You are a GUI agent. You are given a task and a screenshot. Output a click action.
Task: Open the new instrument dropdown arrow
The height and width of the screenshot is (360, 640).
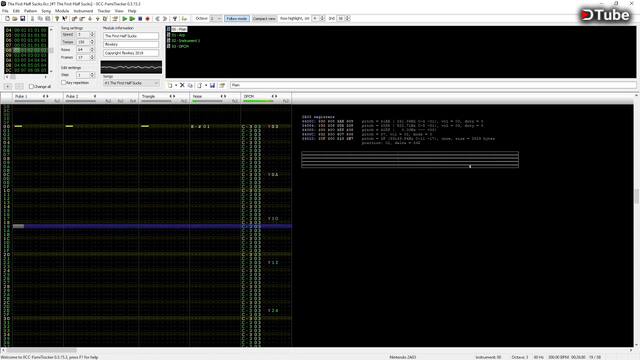(x=176, y=85)
